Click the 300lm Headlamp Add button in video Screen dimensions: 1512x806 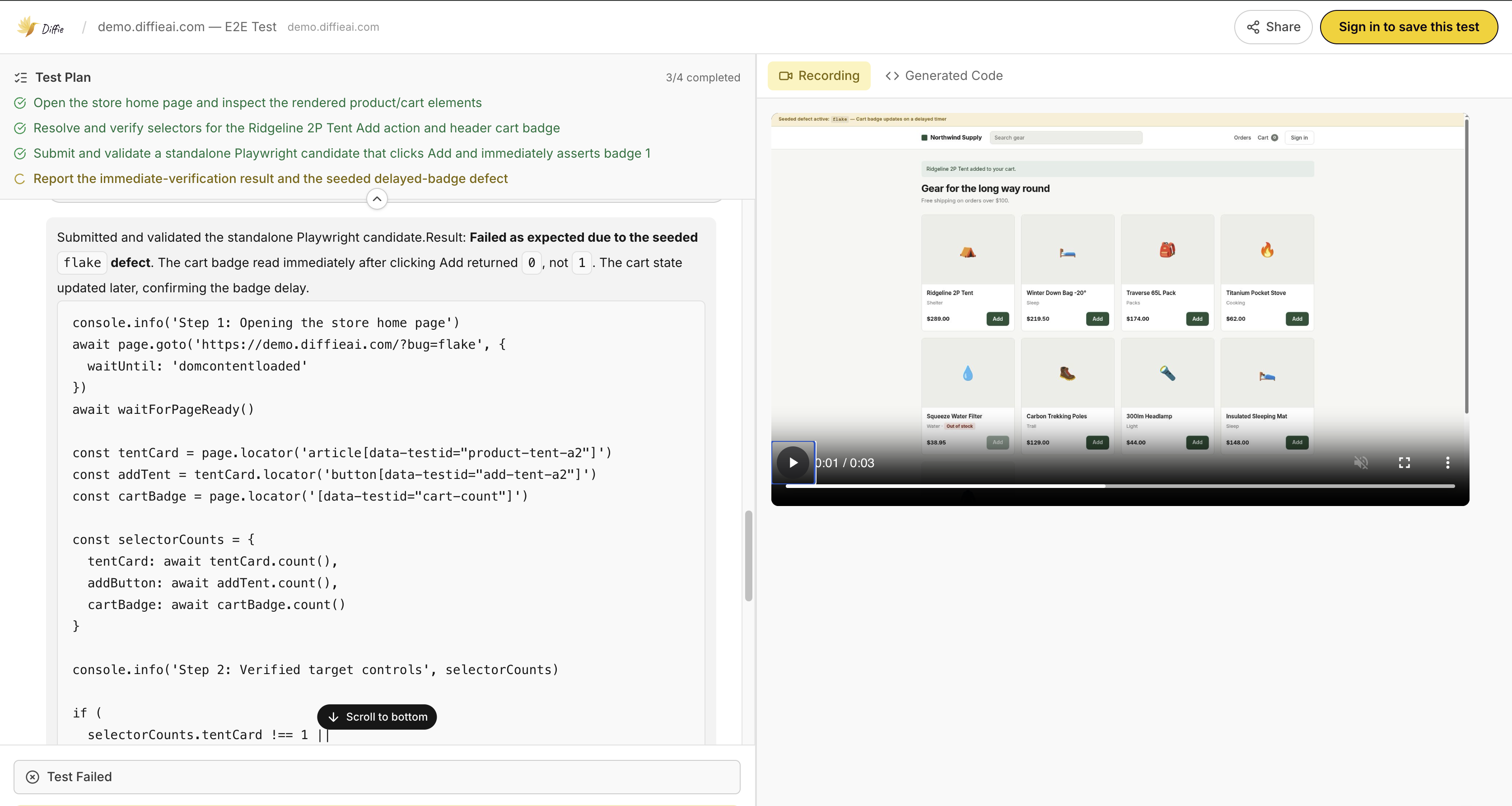(1197, 442)
